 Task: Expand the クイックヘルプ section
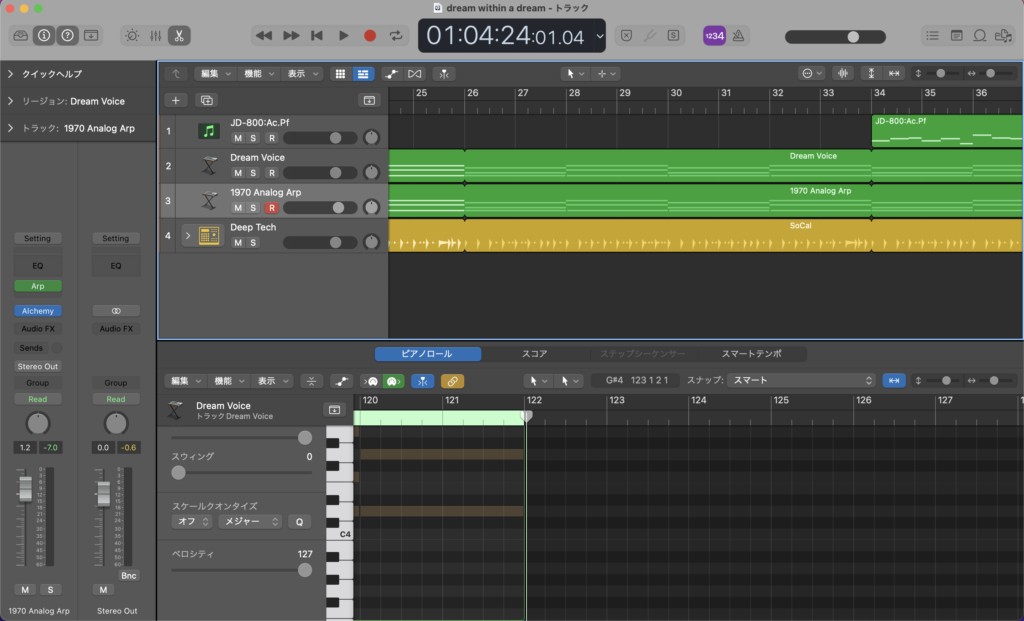(11, 74)
